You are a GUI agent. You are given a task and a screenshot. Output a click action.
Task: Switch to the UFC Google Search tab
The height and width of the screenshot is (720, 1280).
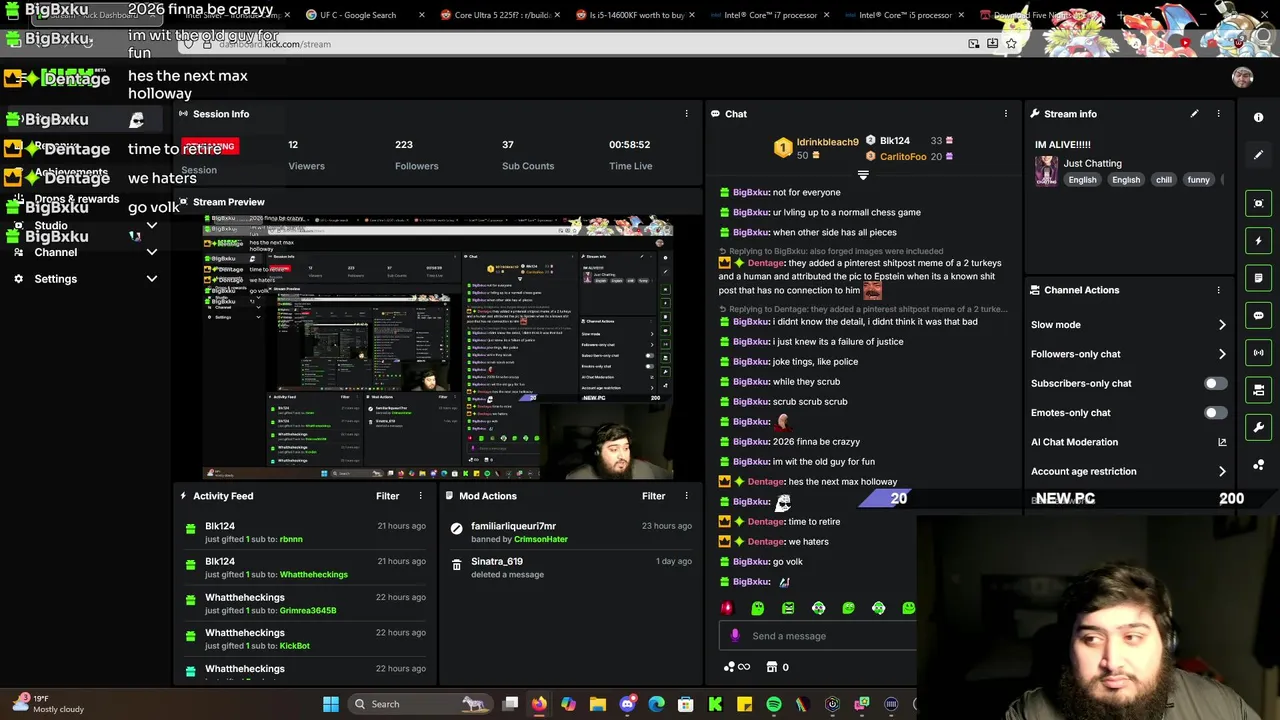pos(357,15)
